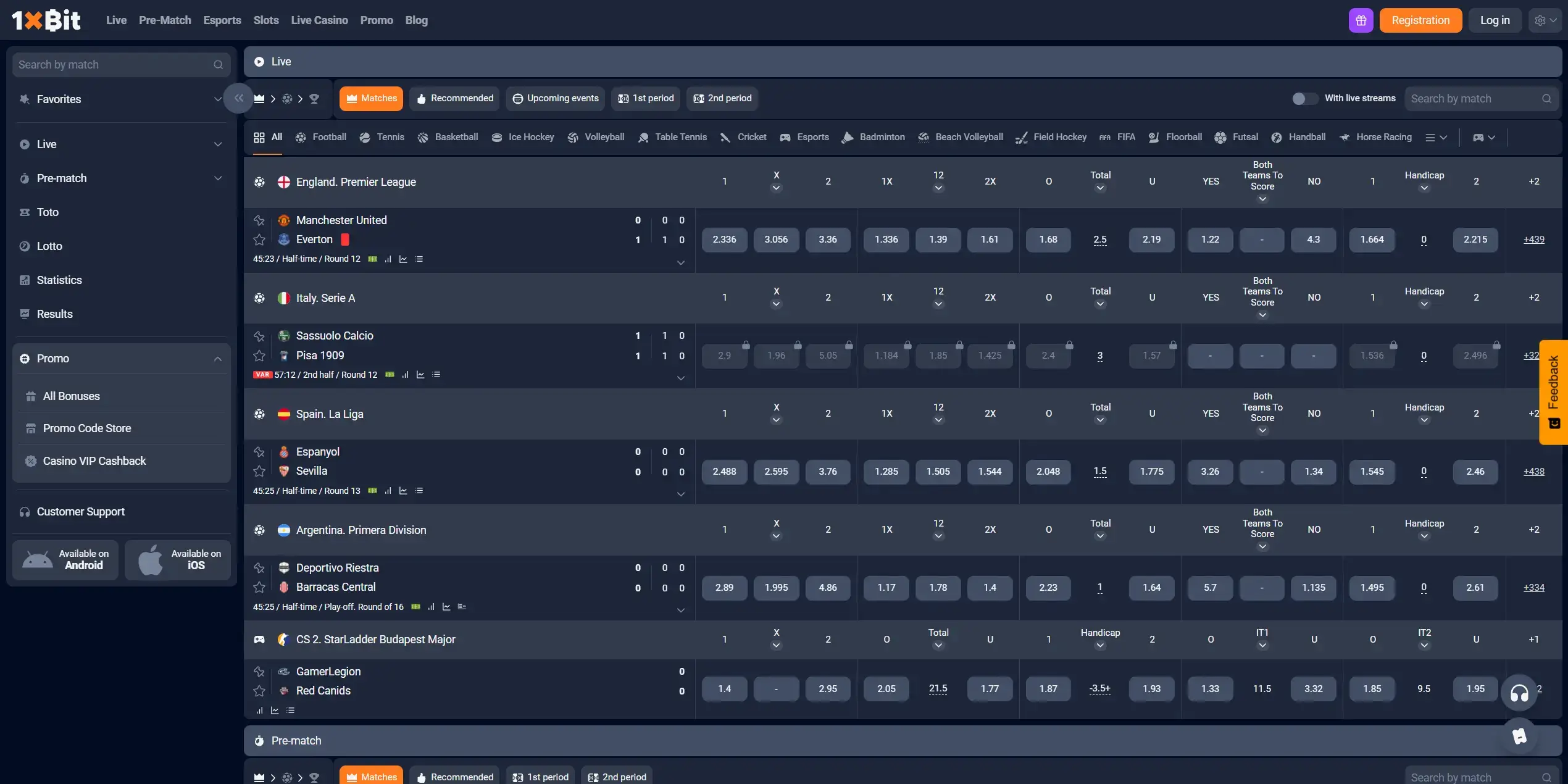Click the customer support headset icon
Screen dimensions: 1568x784
1519,693
